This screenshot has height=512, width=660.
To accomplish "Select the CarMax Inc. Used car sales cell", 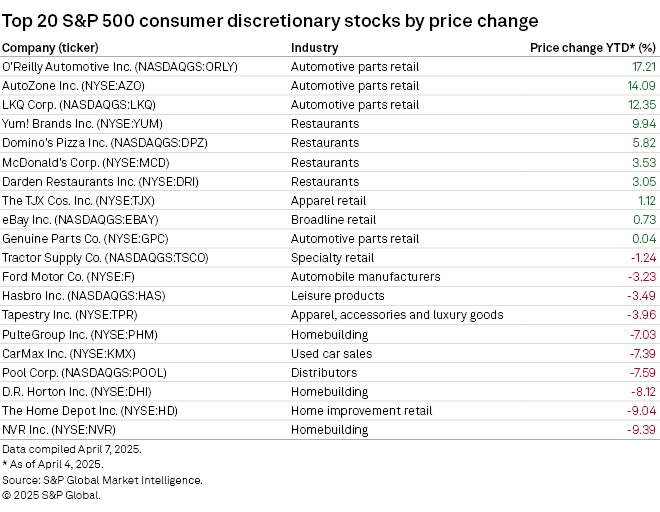I will pyautogui.click(x=331, y=353).
